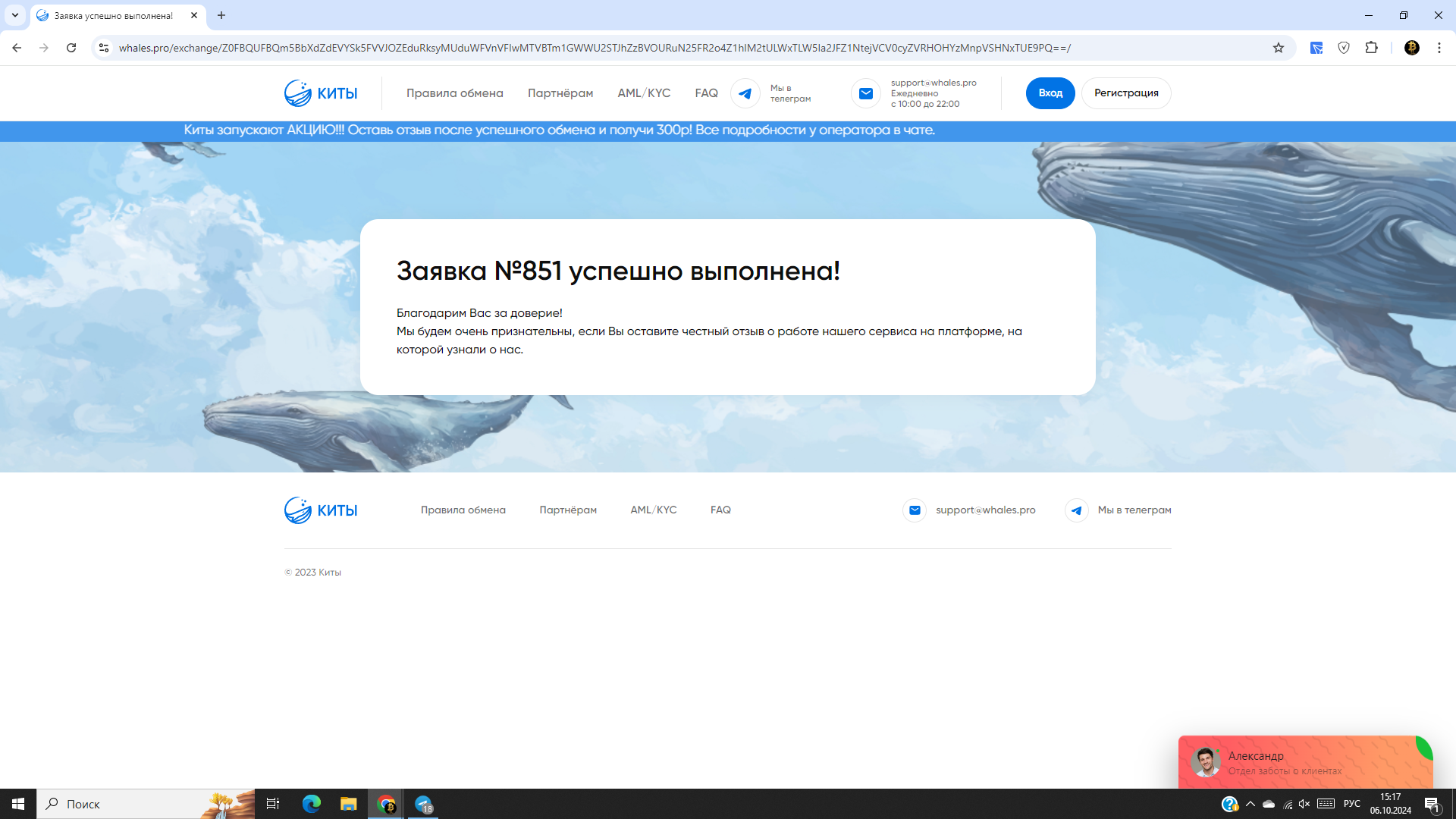Image resolution: width=1456 pixels, height=819 pixels.
Task: Open the Chrome three-dot menu
Action: [x=1439, y=48]
